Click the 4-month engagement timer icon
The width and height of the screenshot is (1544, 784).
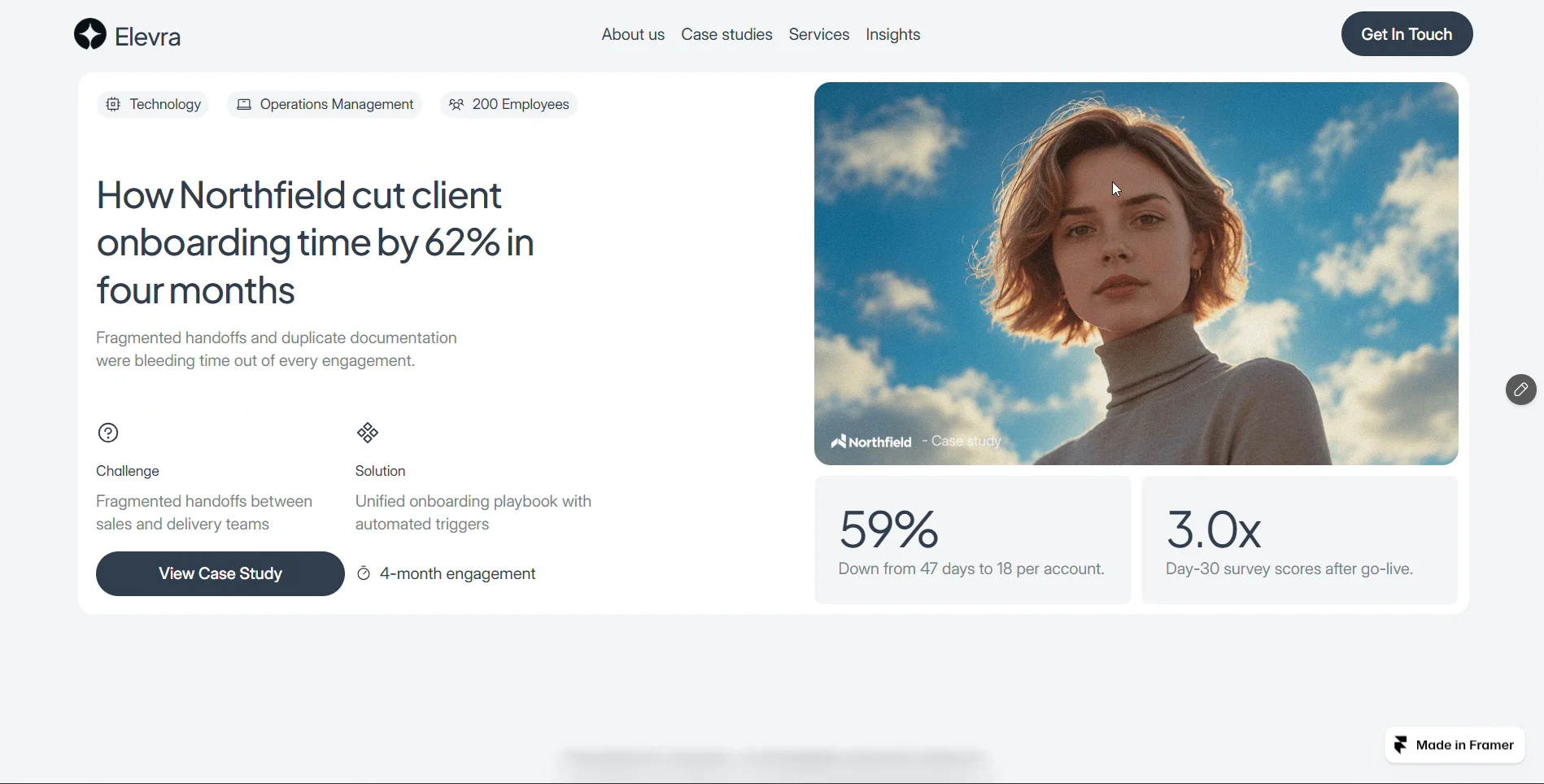pyautogui.click(x=364, y=573)
